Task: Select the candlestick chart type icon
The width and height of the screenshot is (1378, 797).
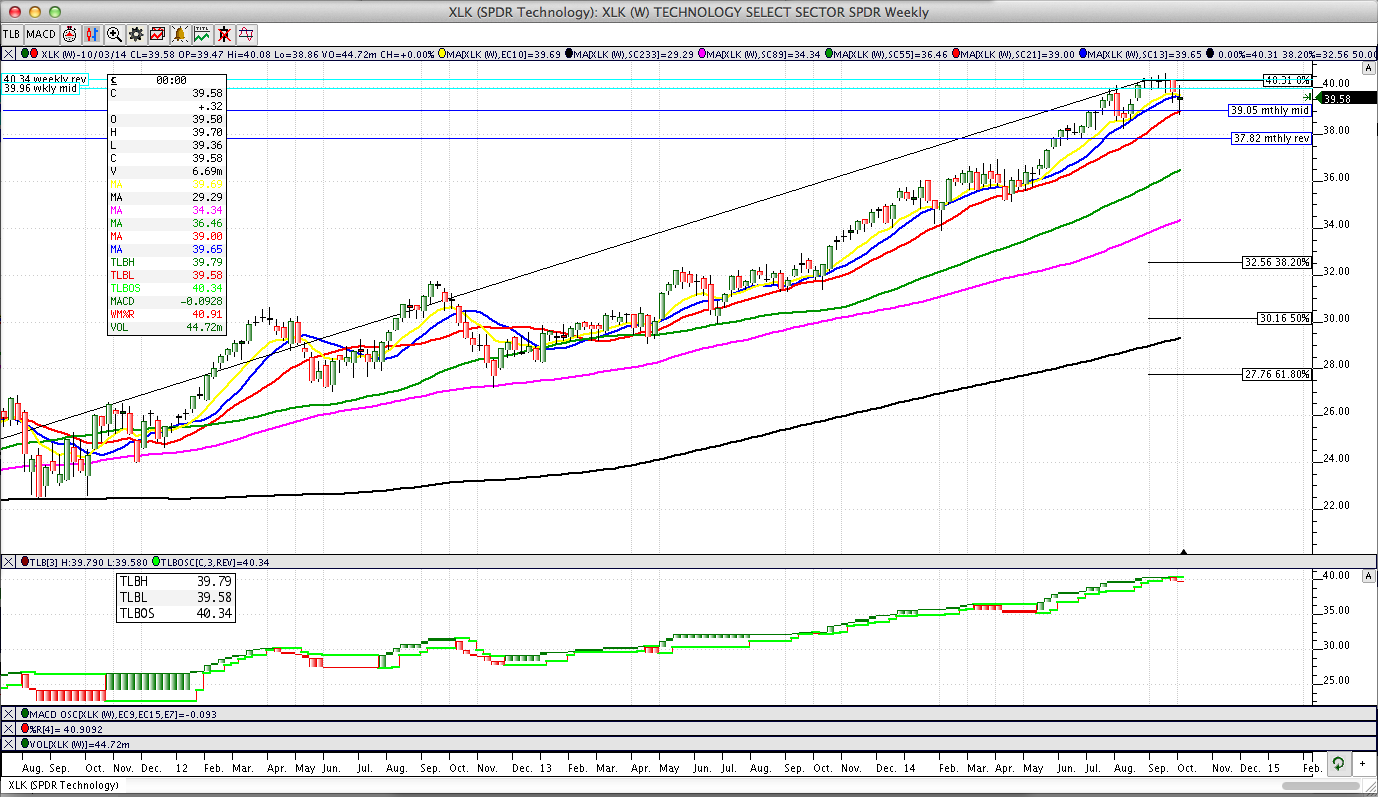Action: point(92,34)
